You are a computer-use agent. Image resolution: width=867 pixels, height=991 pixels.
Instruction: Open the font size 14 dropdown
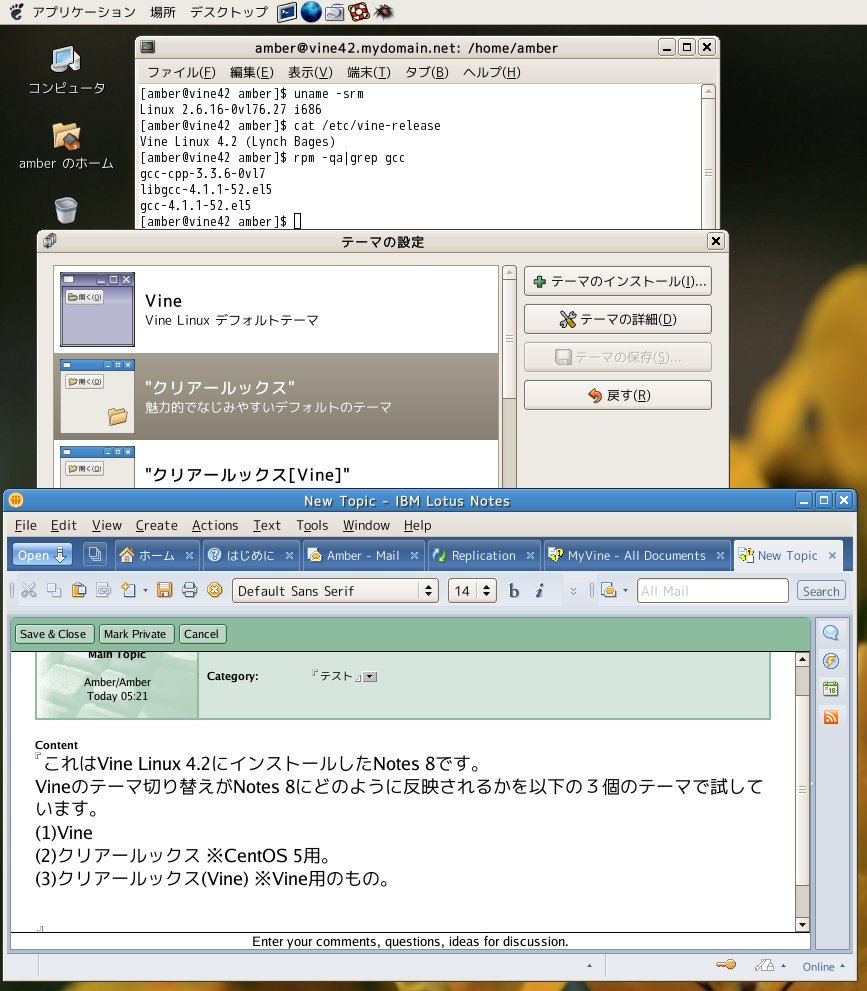pyautogui.click(x=486, y=591)
